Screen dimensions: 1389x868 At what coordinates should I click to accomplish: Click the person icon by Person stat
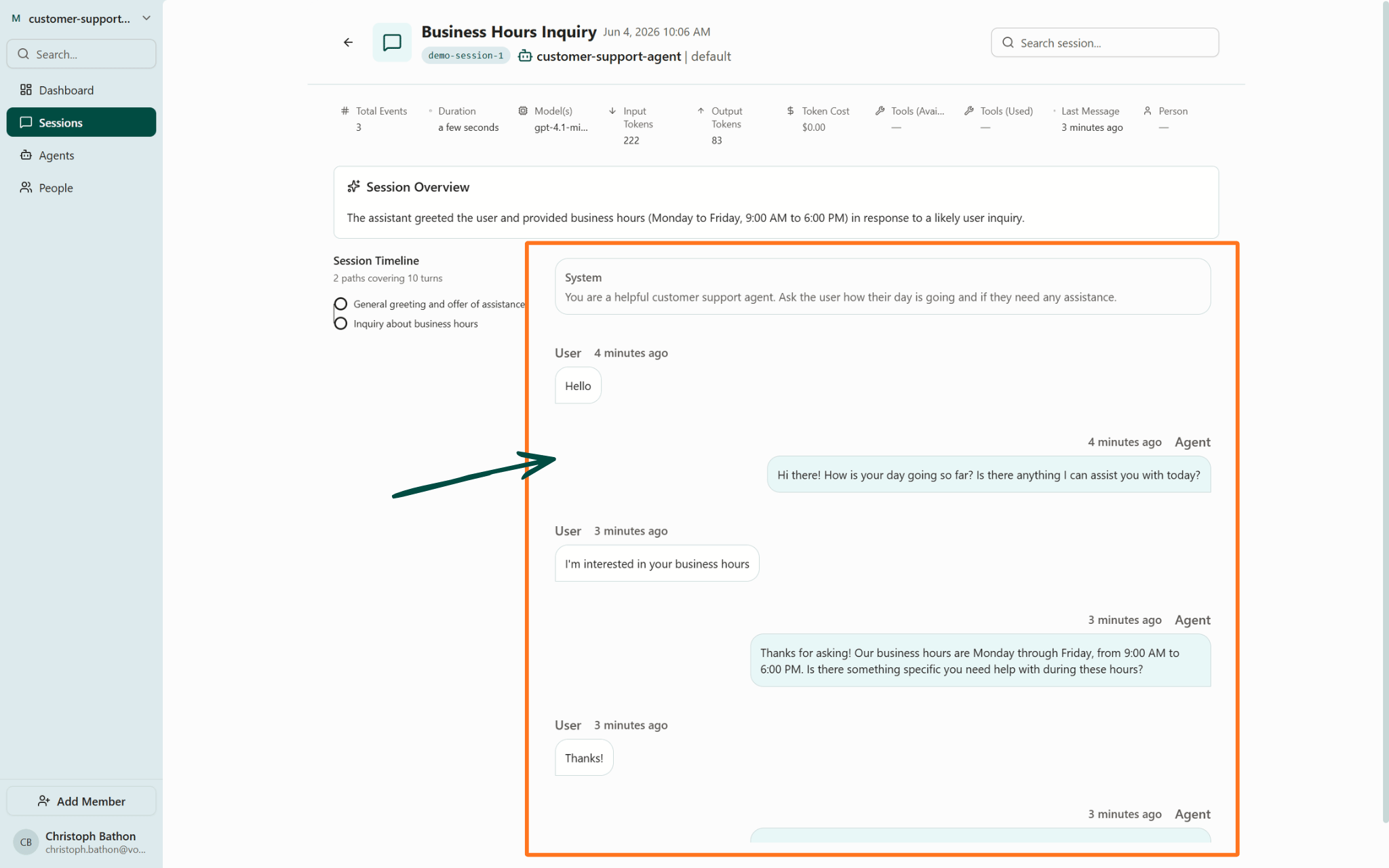(1148, 111)
